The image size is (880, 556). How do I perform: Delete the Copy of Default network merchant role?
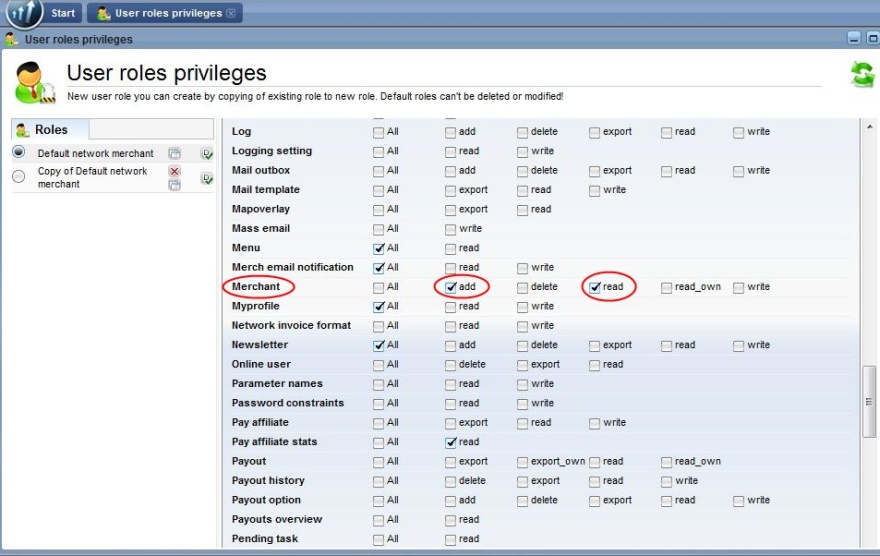point(174,171)
